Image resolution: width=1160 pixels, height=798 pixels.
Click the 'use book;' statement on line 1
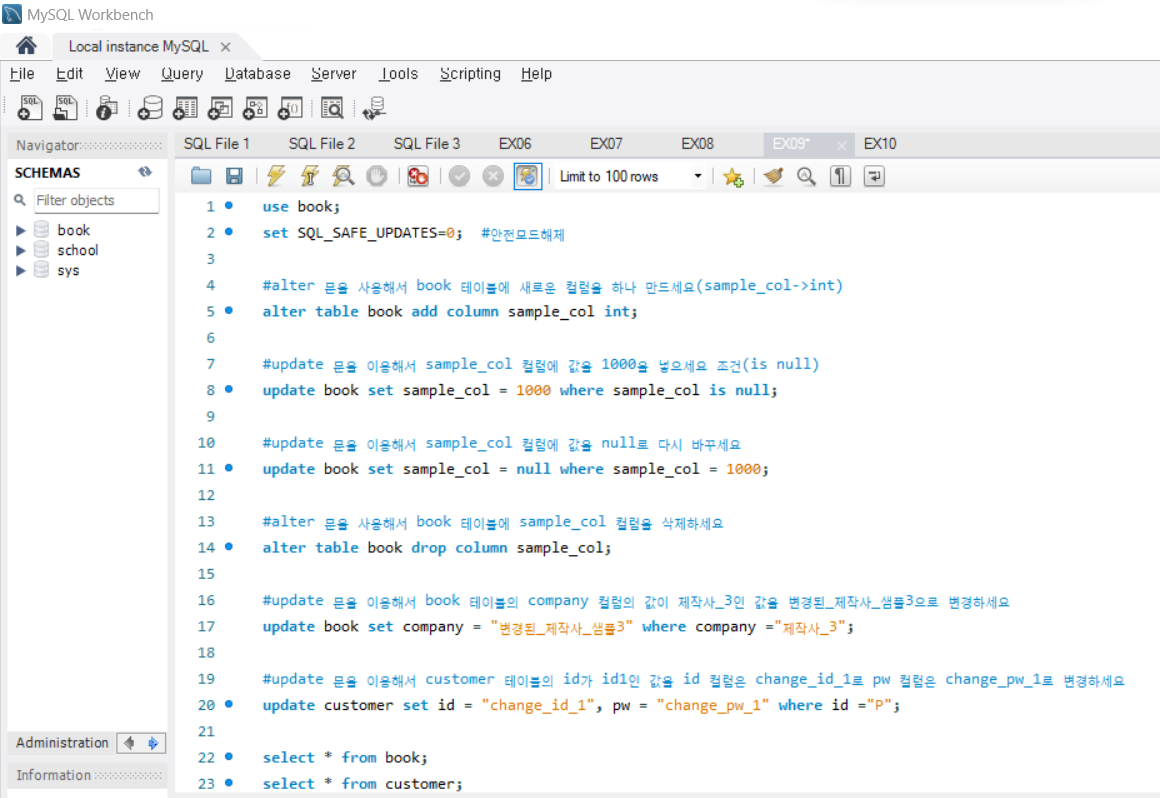(x=301, y=206)
